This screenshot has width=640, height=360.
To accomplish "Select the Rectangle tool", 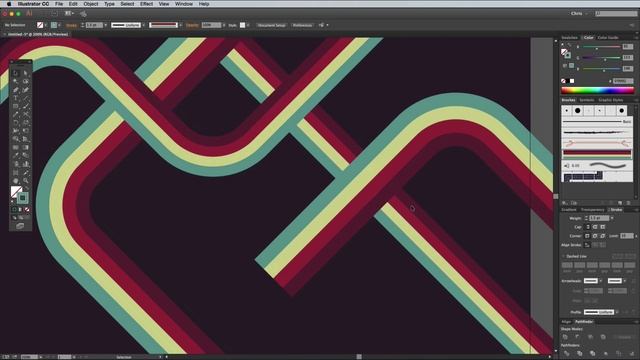I will [x=15, y=106].
